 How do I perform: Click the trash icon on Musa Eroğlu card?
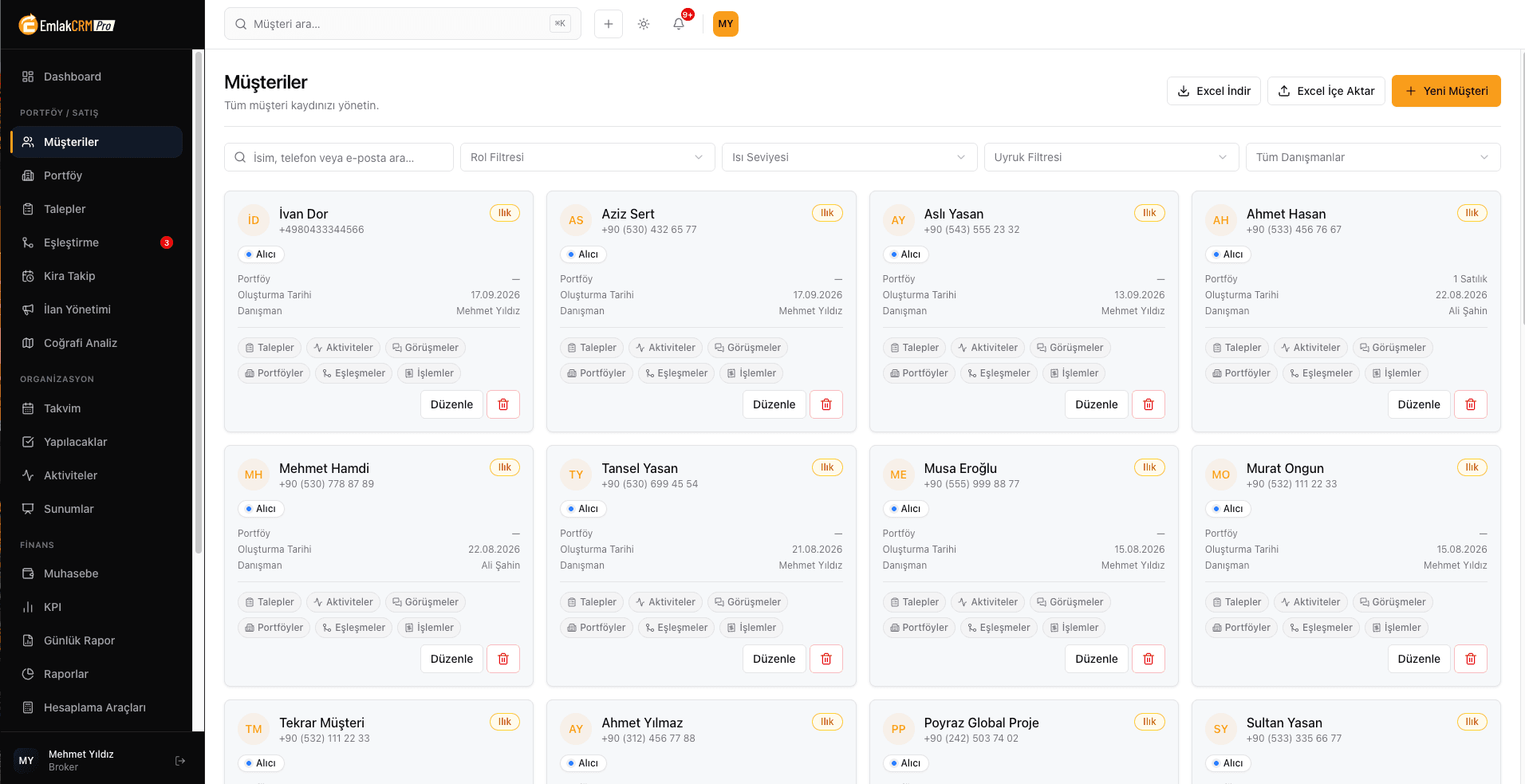(1149, 659)
